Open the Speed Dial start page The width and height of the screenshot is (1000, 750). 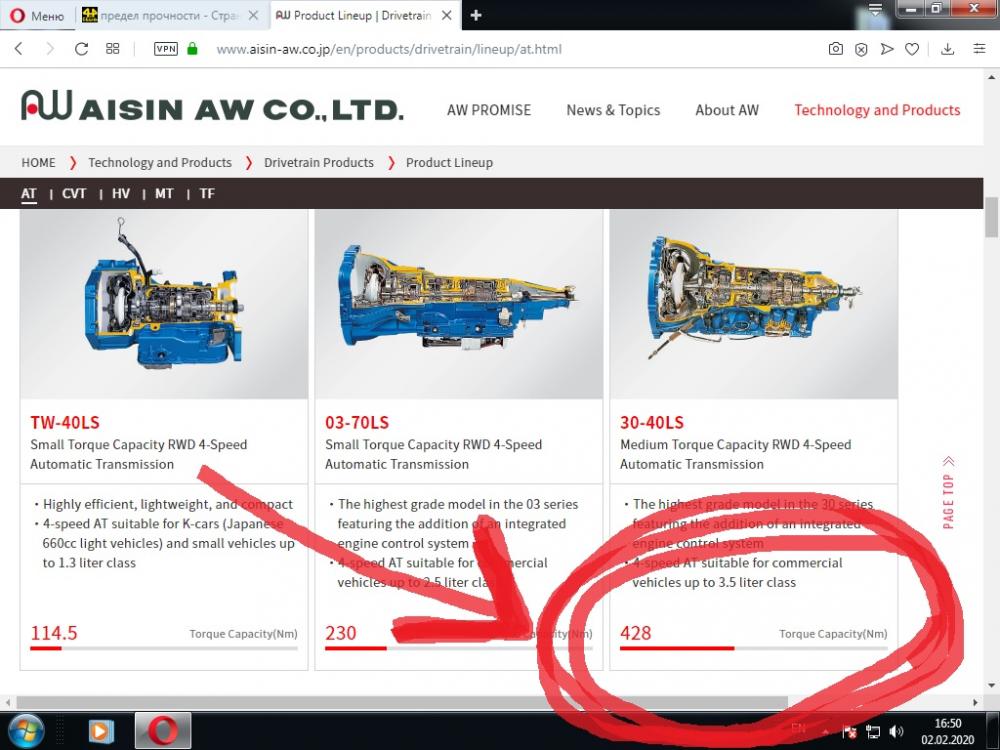(113, 48)
